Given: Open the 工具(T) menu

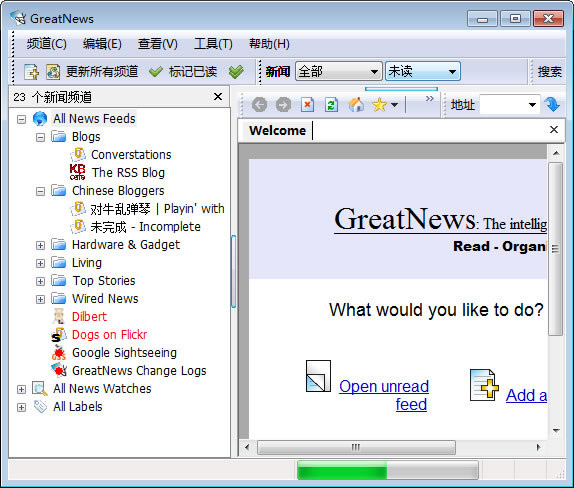Looking at the screenshot, I should click(x=213, y=44).
